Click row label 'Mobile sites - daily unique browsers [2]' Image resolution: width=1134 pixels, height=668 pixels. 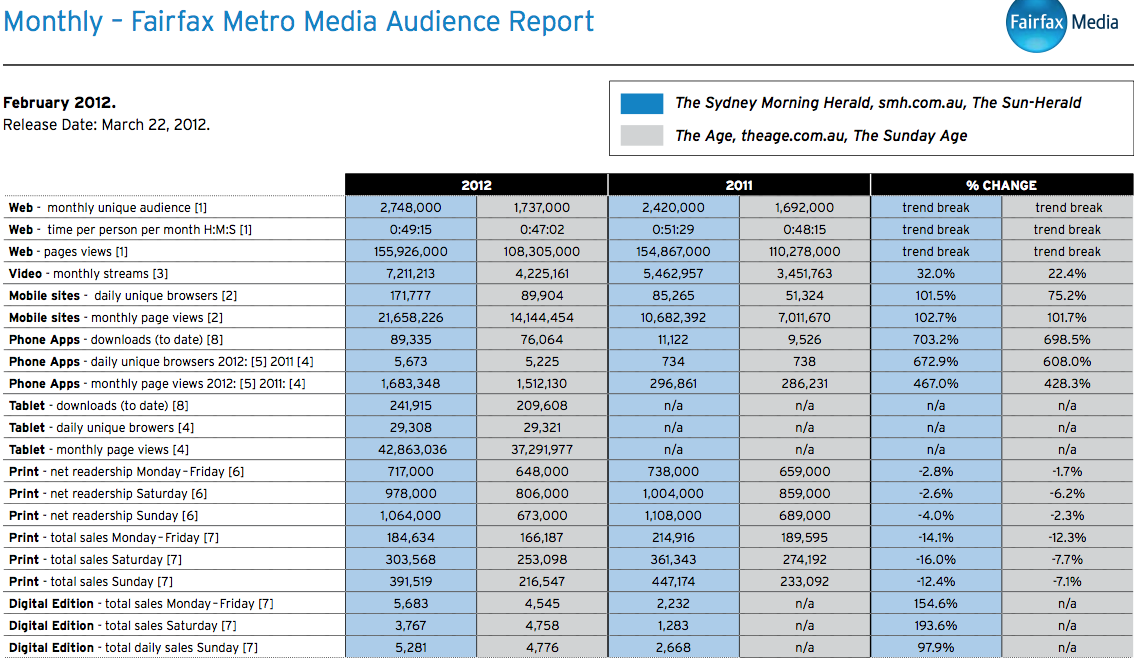coord(123,296)
